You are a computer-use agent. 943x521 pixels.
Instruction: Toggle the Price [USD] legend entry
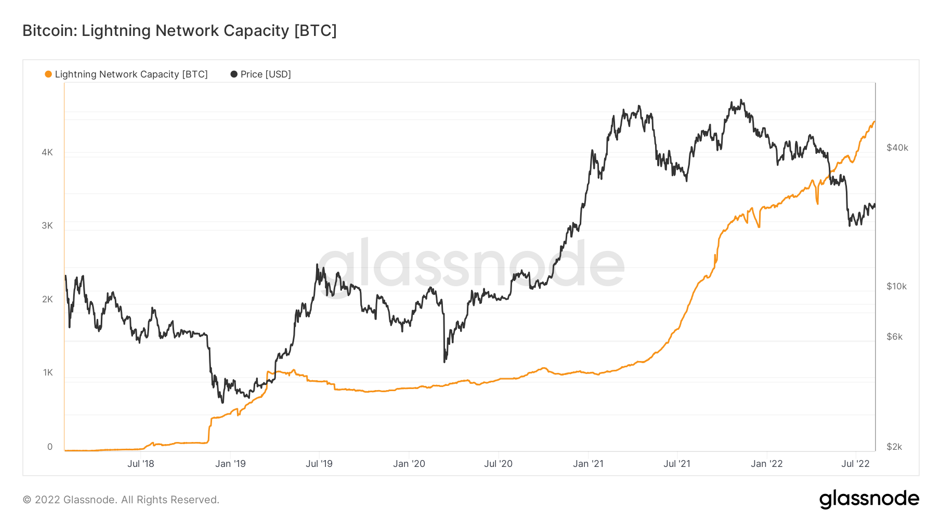[261, 74]
